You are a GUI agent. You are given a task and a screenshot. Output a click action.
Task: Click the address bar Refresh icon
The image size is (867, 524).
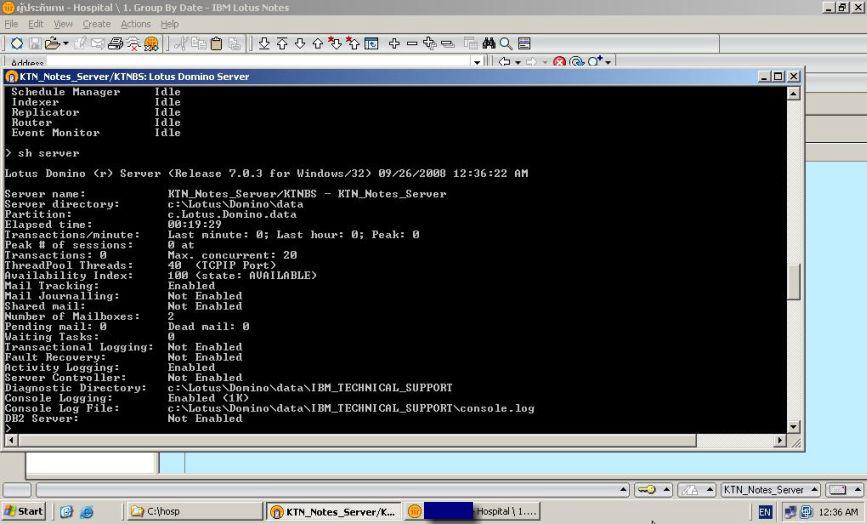pos(576,62)
